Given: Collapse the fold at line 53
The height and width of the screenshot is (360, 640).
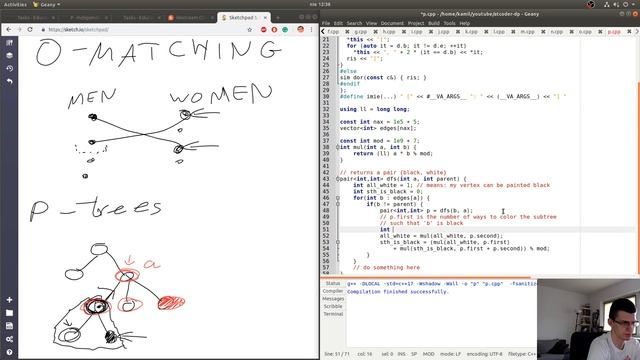Looking at the screenshot, I should click(x=338, y=242).
